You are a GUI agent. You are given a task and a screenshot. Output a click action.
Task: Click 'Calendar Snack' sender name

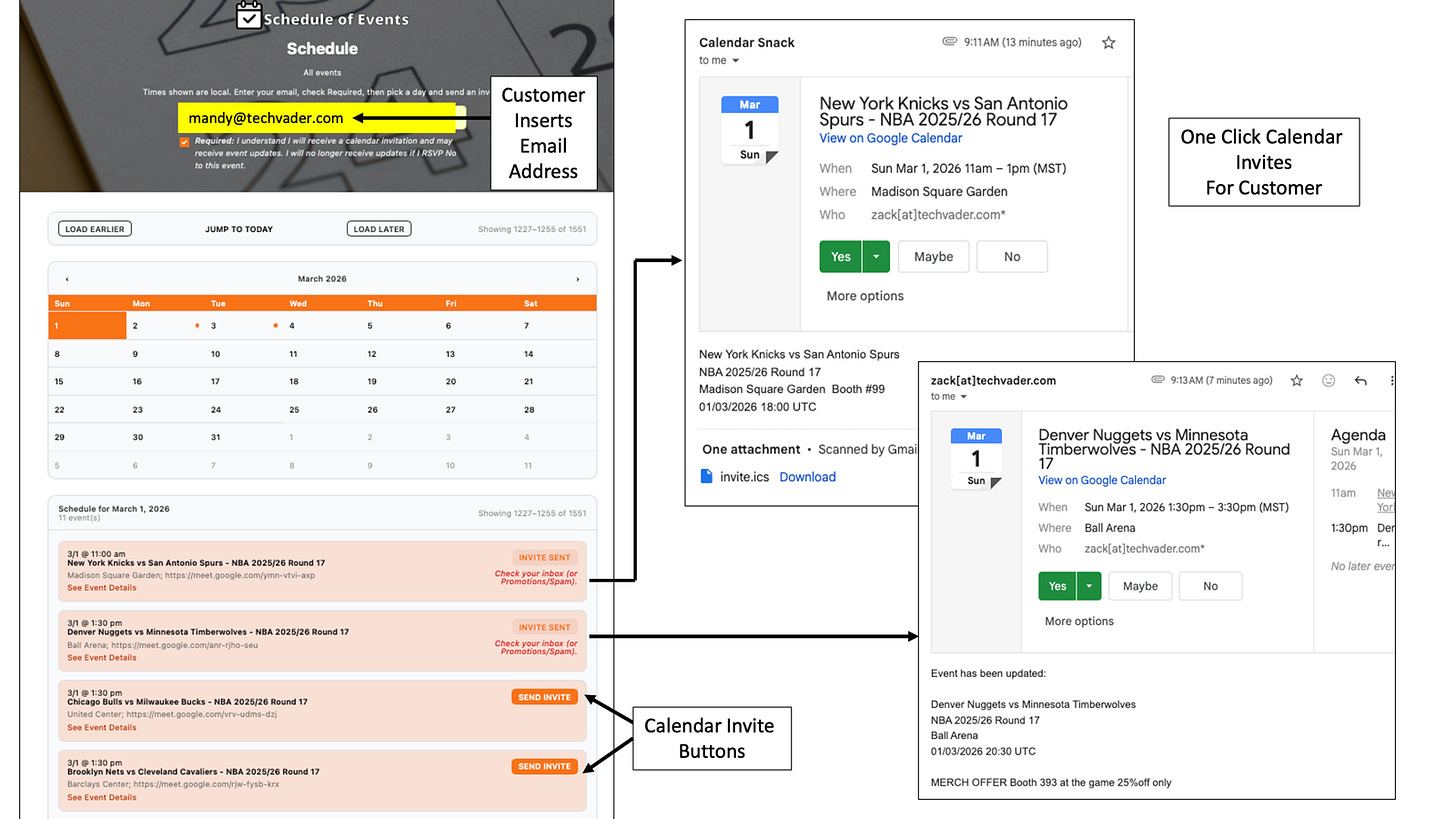[747, 43]
